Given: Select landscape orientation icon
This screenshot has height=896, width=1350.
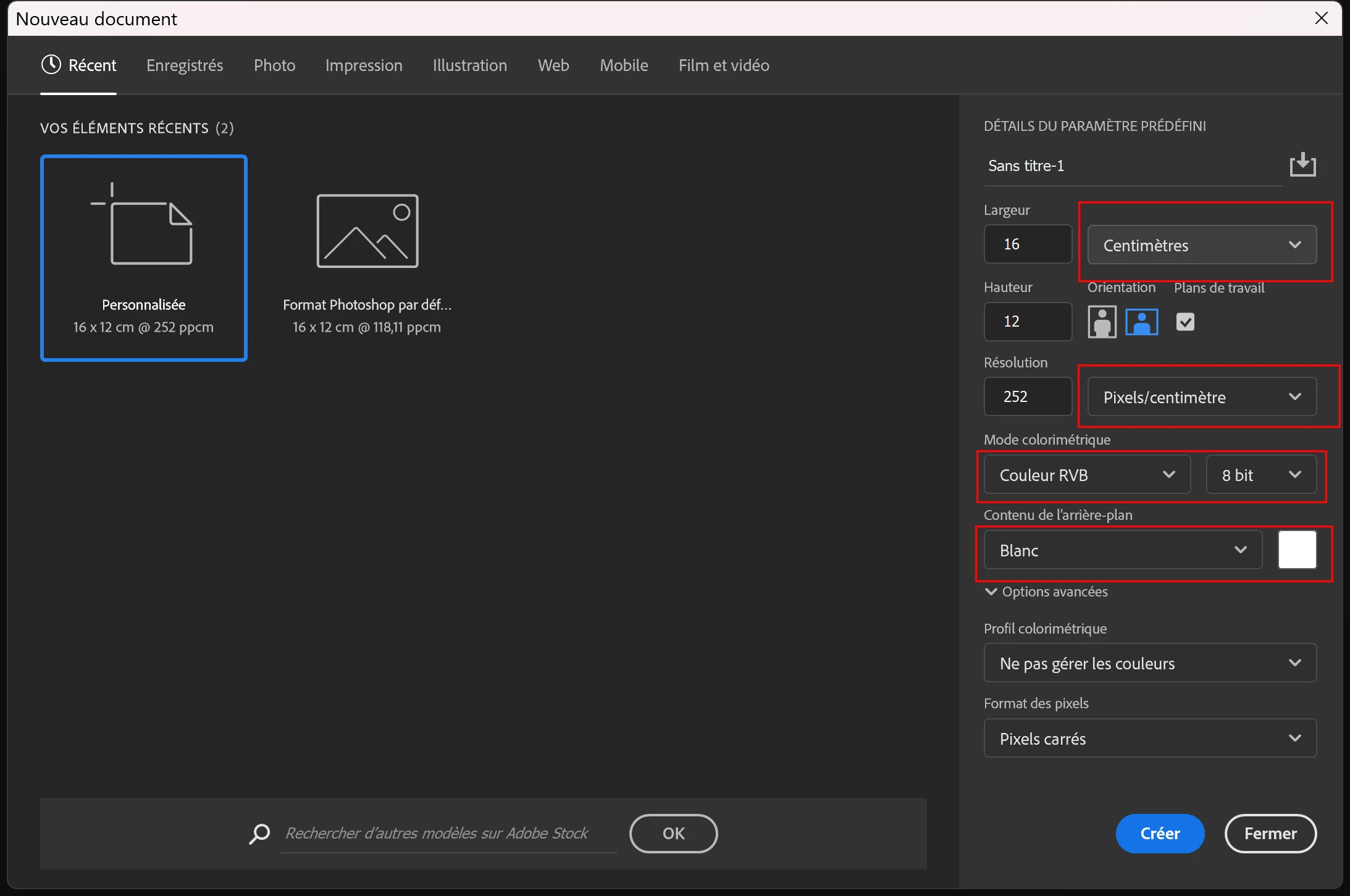Looking at the screenshot, I should [1141, 322].
